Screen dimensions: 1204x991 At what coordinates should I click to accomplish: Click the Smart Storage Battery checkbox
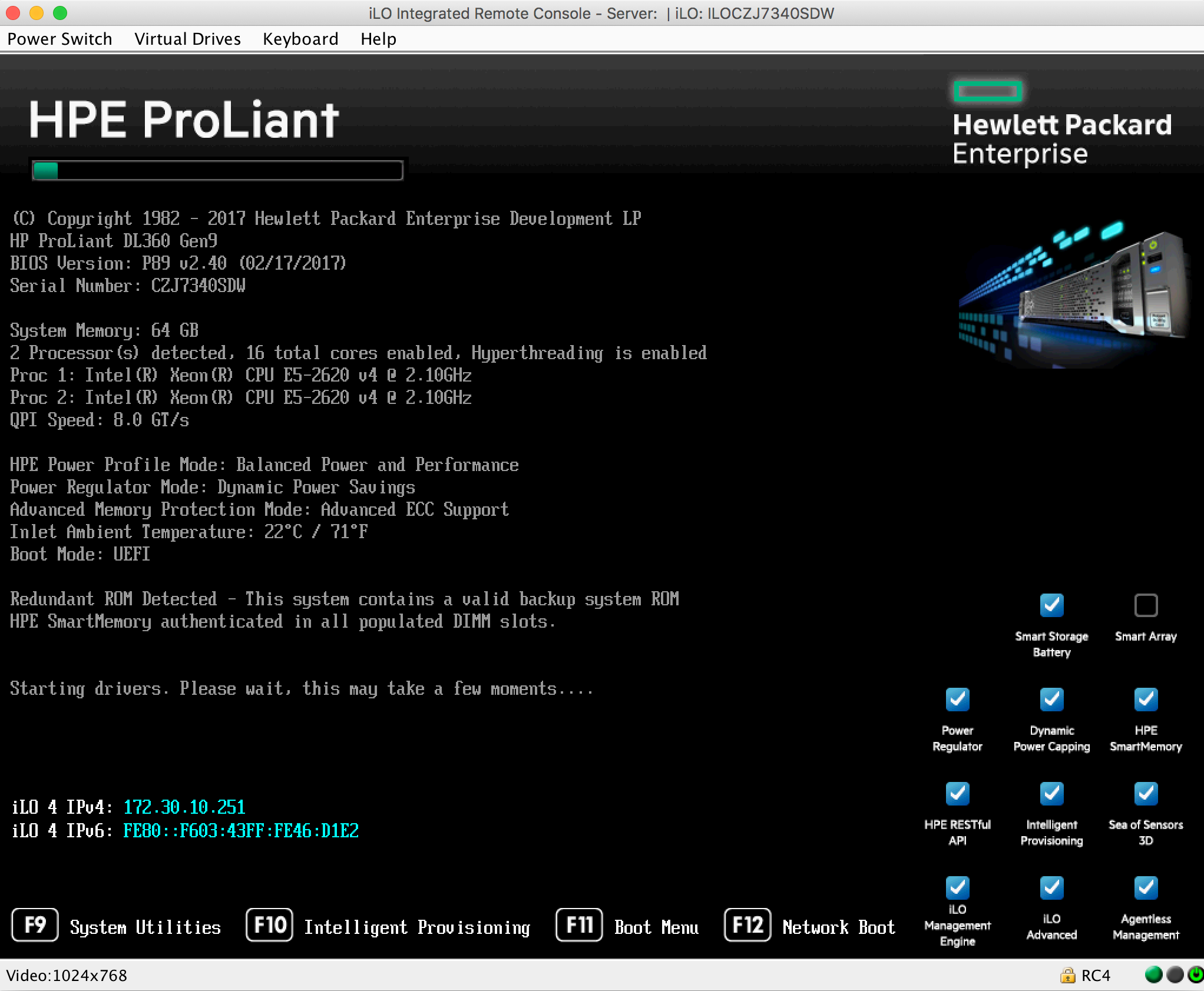click(x=1051, y=605)
